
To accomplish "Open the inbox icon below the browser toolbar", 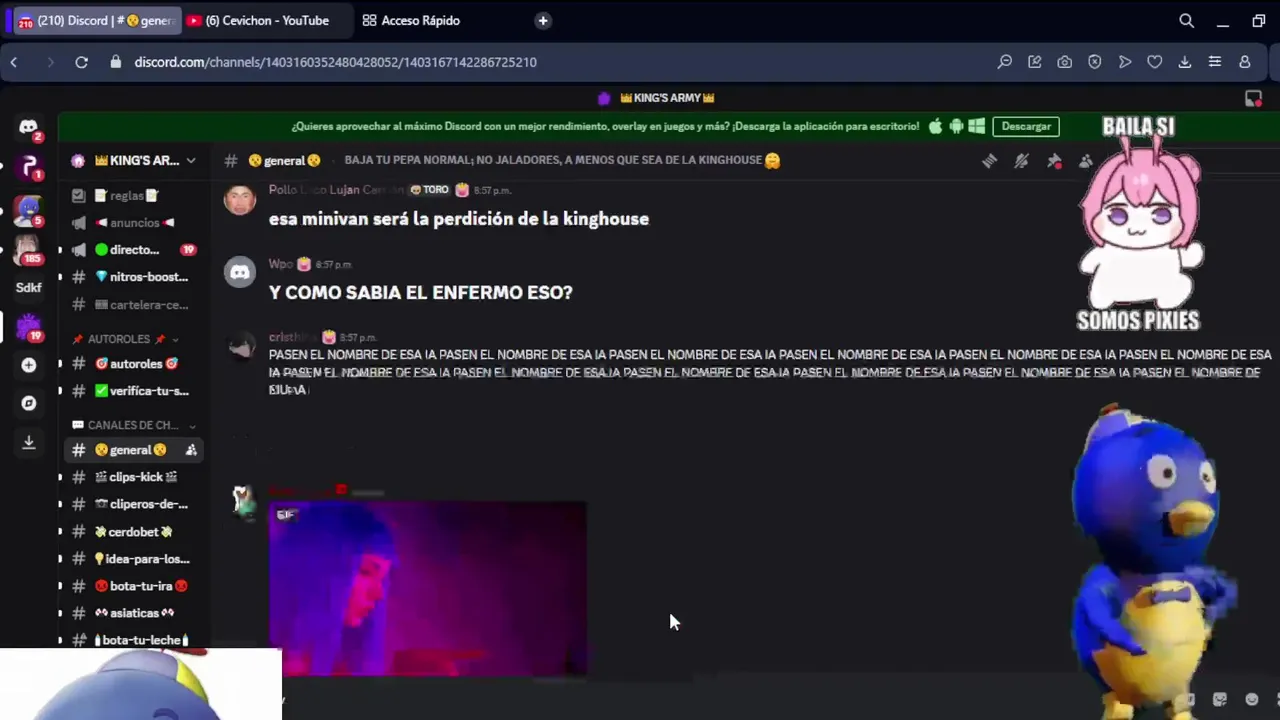I will click(x=1253, y=98).
